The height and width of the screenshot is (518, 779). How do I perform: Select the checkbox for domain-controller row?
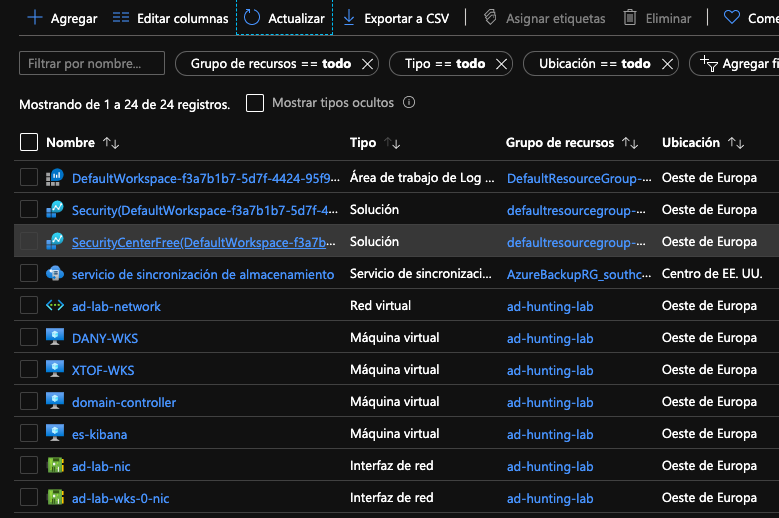pos(29,402)
